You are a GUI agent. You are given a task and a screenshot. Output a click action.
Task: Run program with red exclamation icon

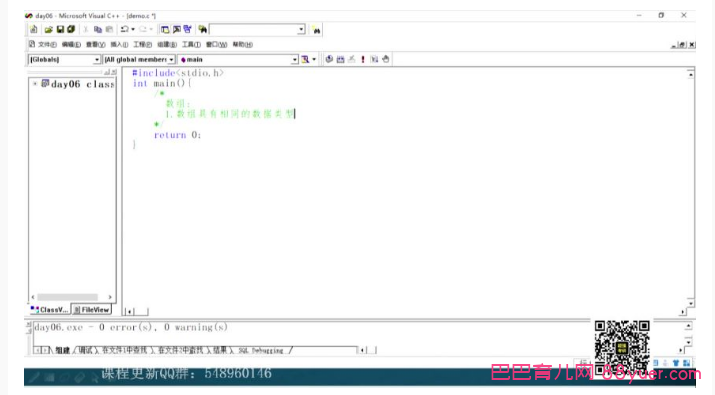[363, 59]
